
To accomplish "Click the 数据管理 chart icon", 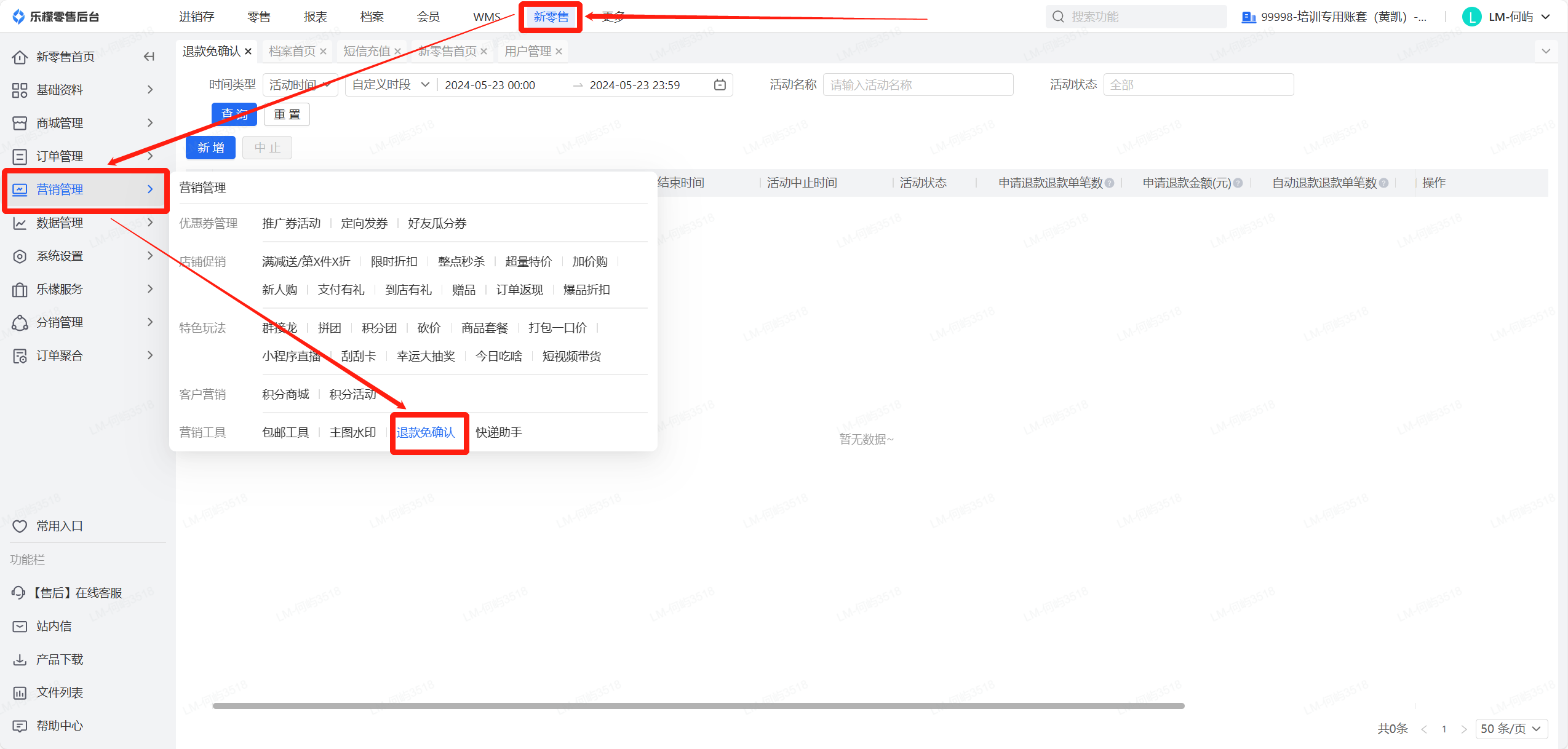I will pyautogui.click(x=20, y=223).
